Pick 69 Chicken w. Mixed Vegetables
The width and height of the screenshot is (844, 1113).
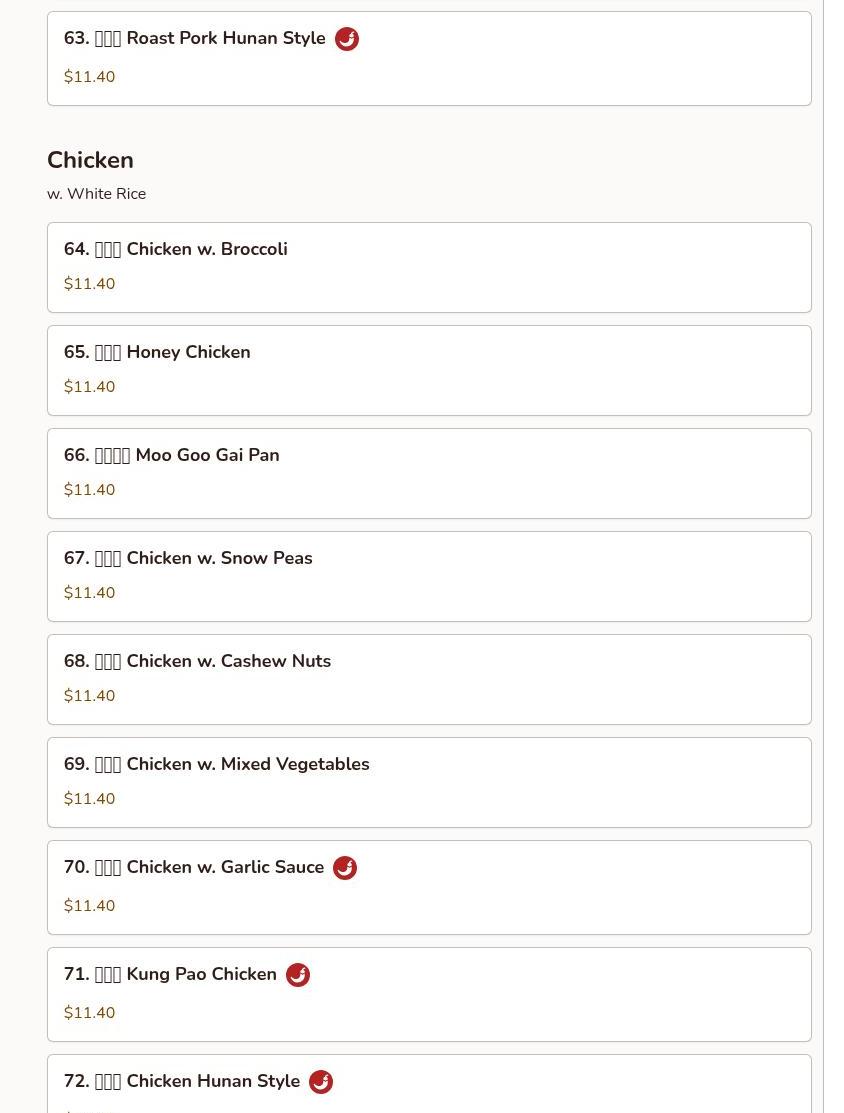(x=429, y=782)
